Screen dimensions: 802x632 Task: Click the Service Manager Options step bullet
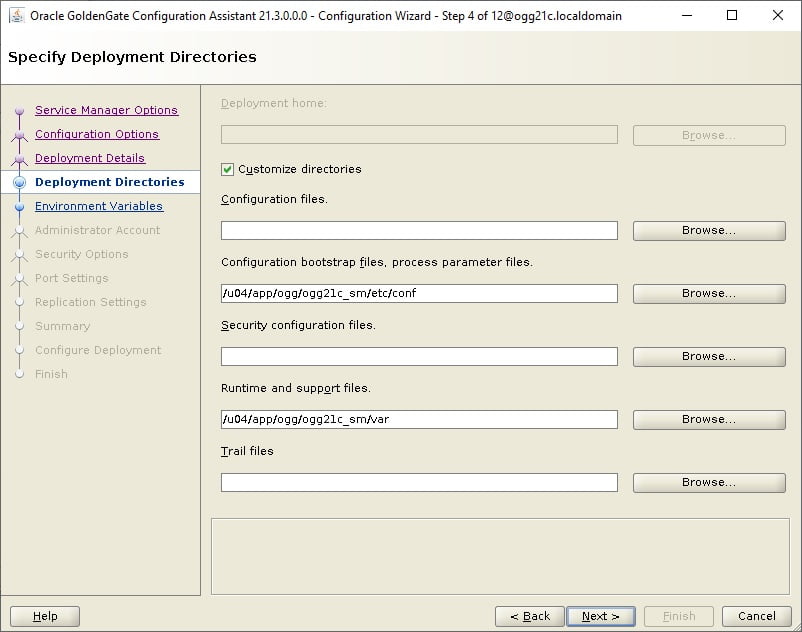coord(19,110)
